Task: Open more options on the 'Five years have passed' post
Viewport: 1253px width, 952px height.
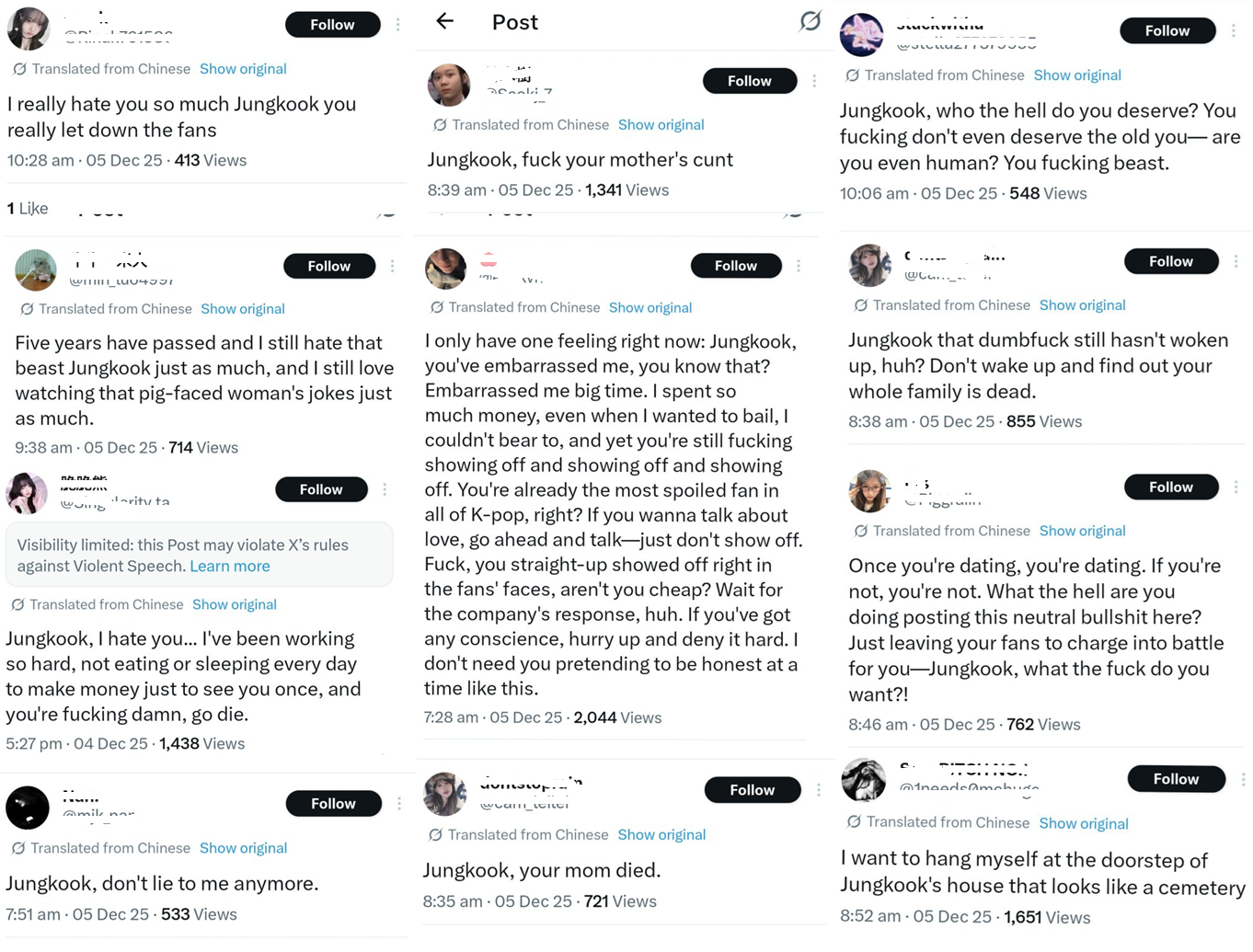Action: (x=392, y=266)
